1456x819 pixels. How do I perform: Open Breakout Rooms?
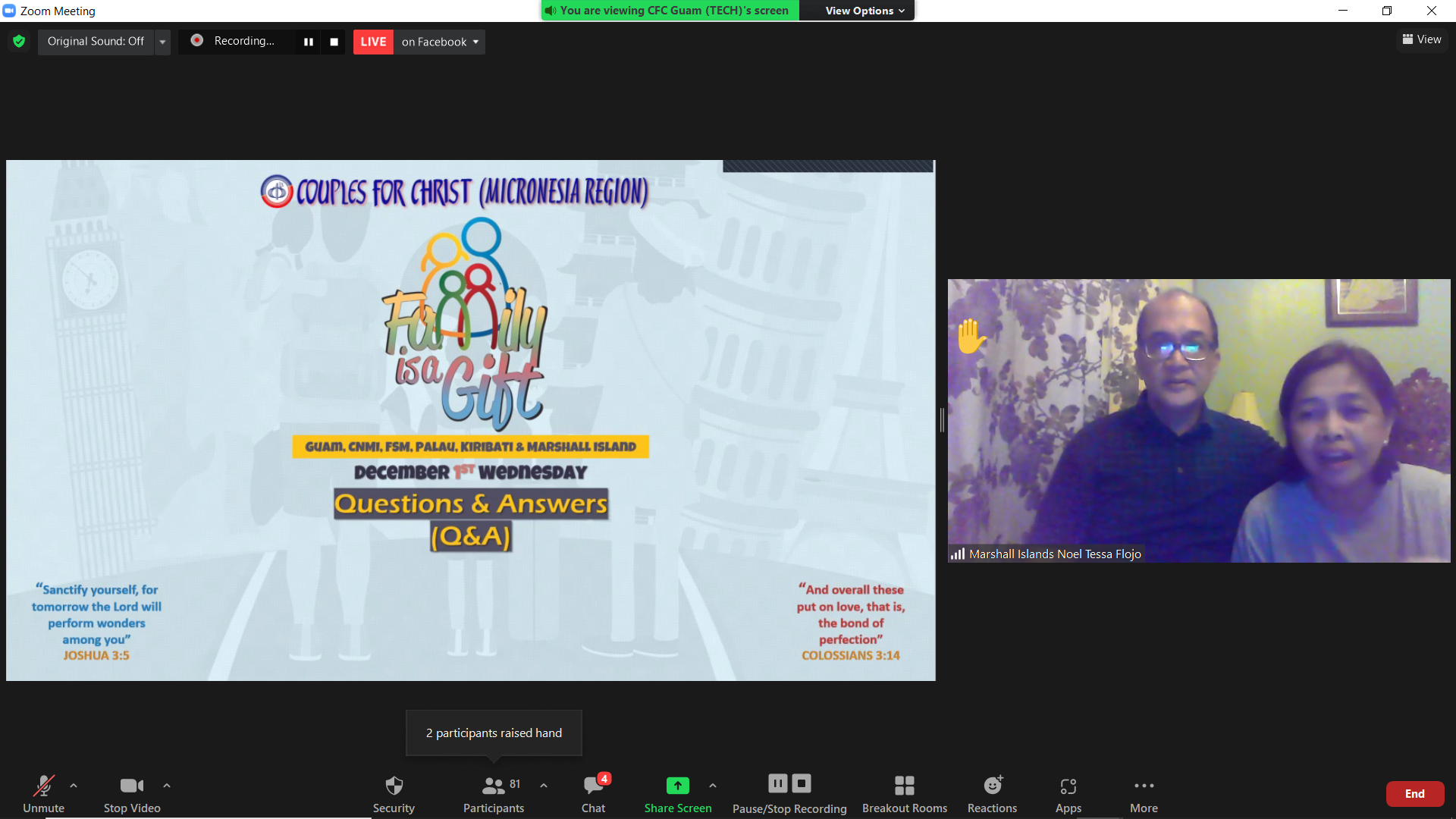(905, 793)
